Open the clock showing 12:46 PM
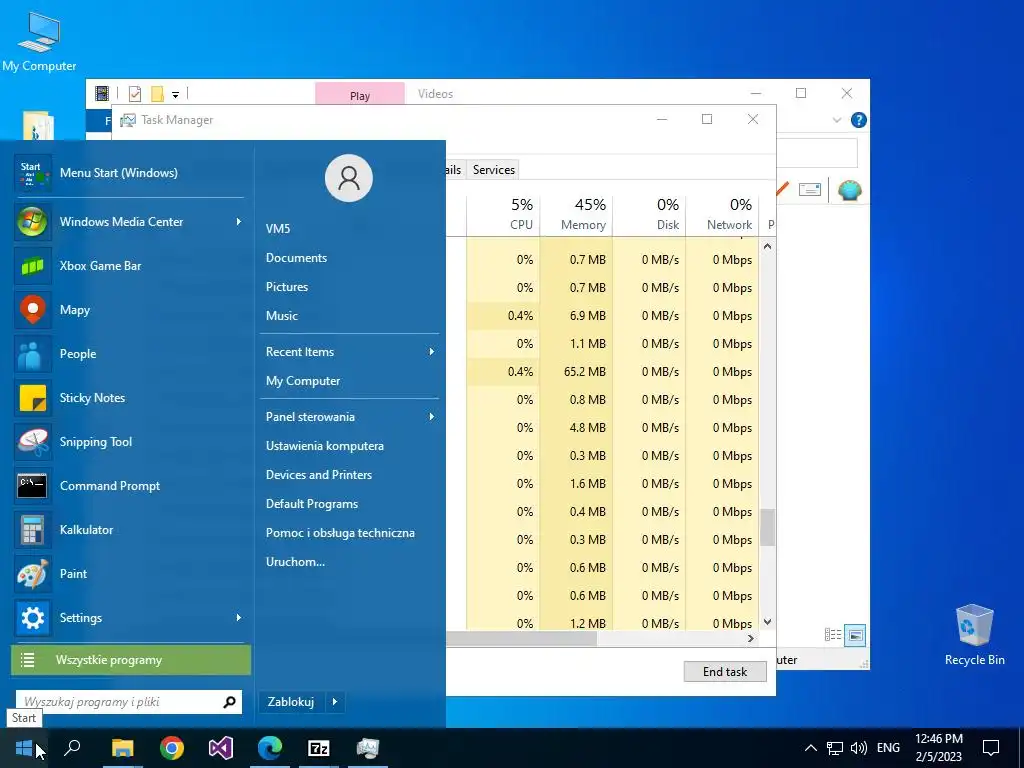The image size is (1024, 768). [x=938, y=748]
